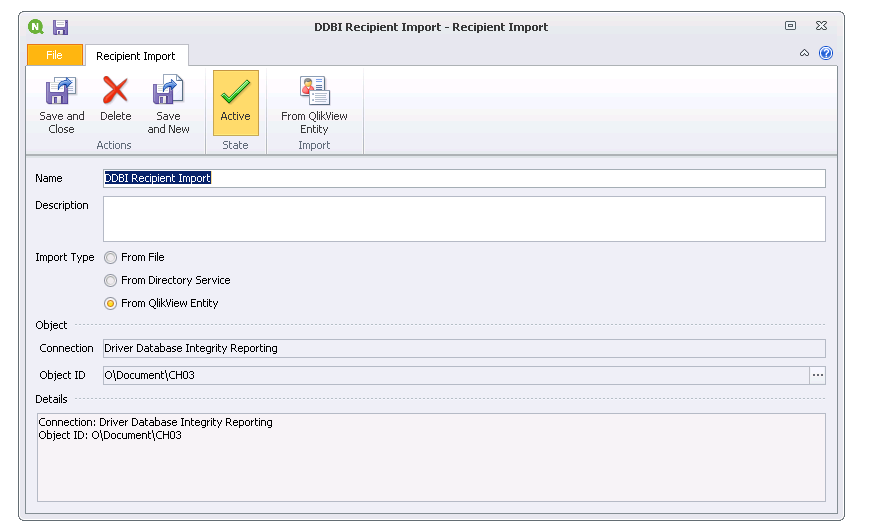Click the Object ID field with O\Document\CH03
The height and width of the screenshot is (529, 876).
click(456, 375)
